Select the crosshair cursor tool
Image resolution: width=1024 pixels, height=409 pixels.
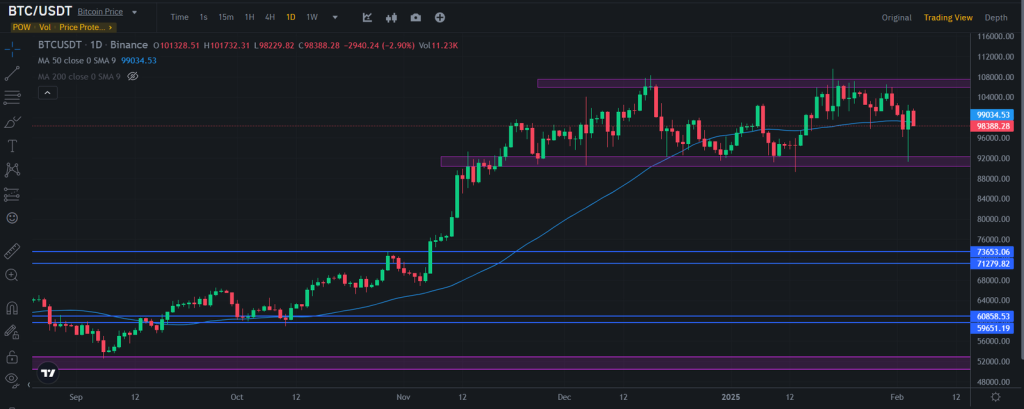pyautogui.click(x=12, y=46)
